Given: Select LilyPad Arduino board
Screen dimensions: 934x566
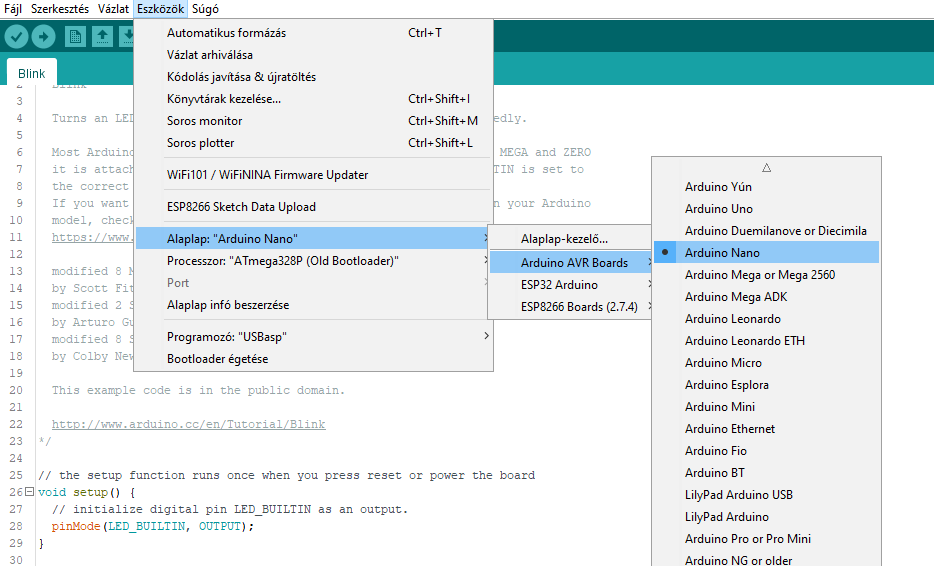Looking at the screenshot, I should (766, 517).
